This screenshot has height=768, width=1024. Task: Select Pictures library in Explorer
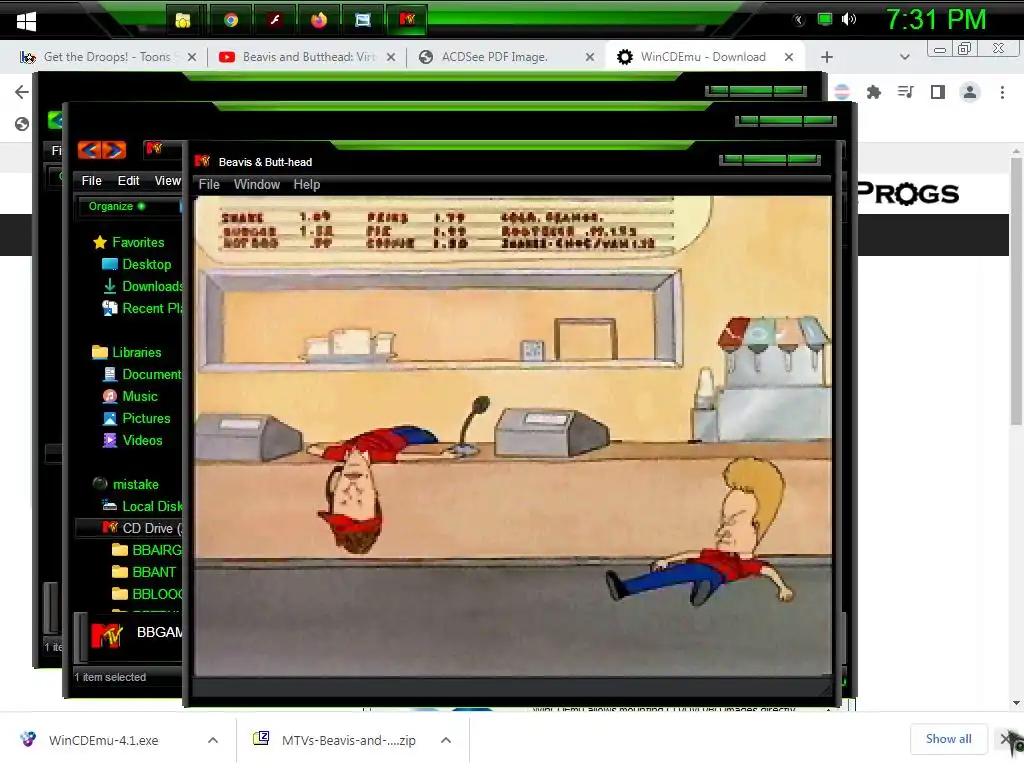pos(146,419)
